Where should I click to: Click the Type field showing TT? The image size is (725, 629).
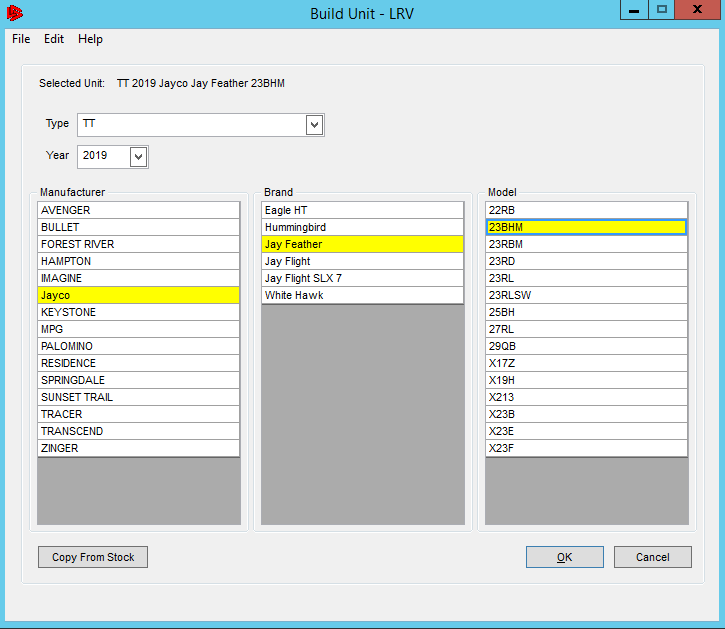201,125
